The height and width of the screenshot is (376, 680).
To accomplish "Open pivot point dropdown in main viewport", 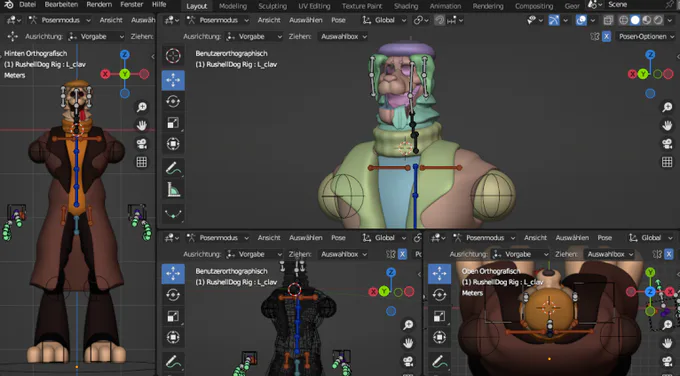I will click(x=421, y=20).
